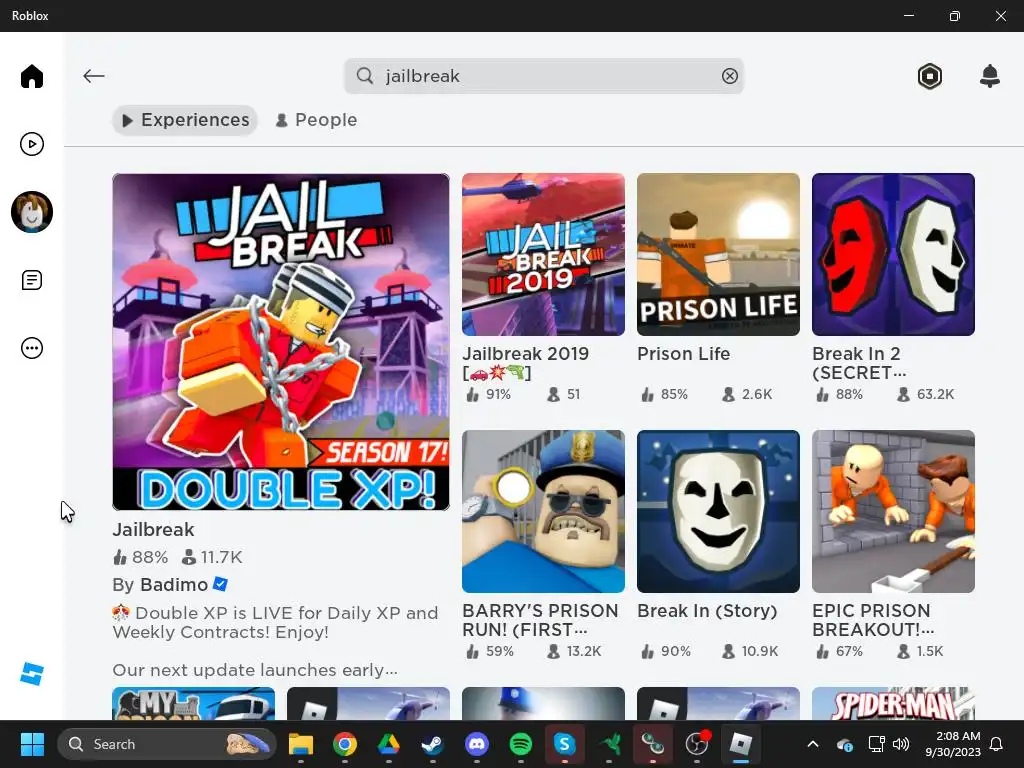1024x768 pixels.
Task: Click the magnifier icon in search bar
Action: coord(365,76)
